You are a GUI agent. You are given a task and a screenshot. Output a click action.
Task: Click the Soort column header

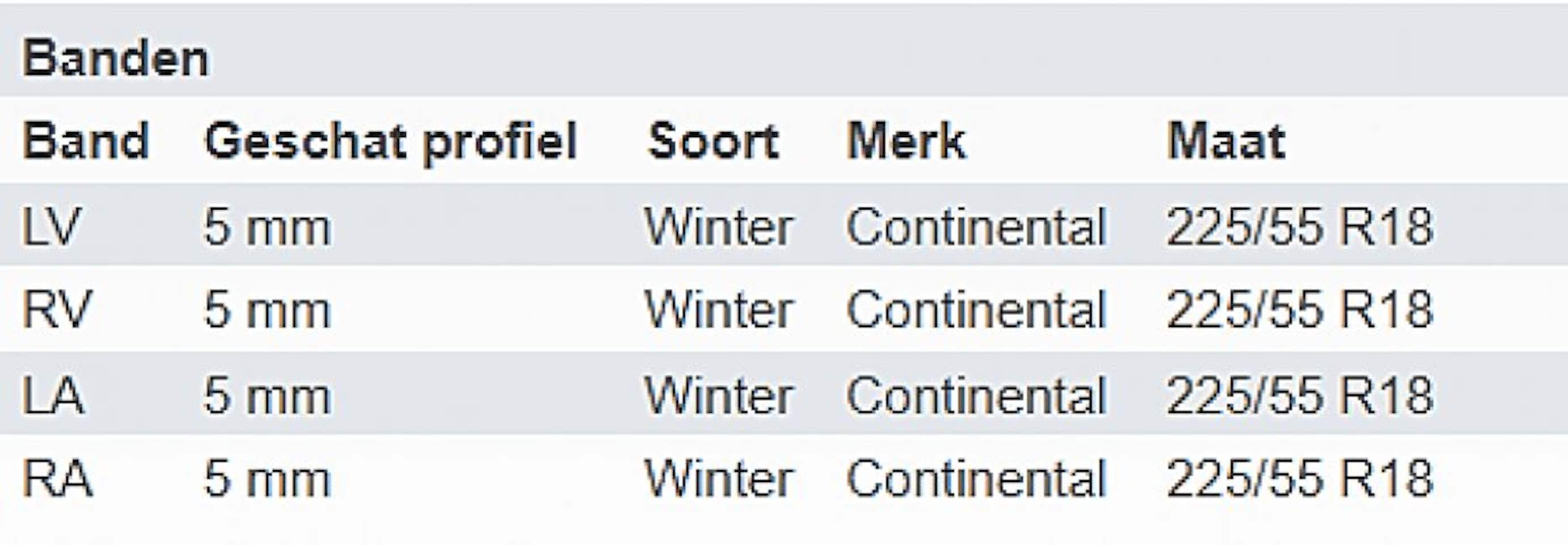tap(714, 141)
